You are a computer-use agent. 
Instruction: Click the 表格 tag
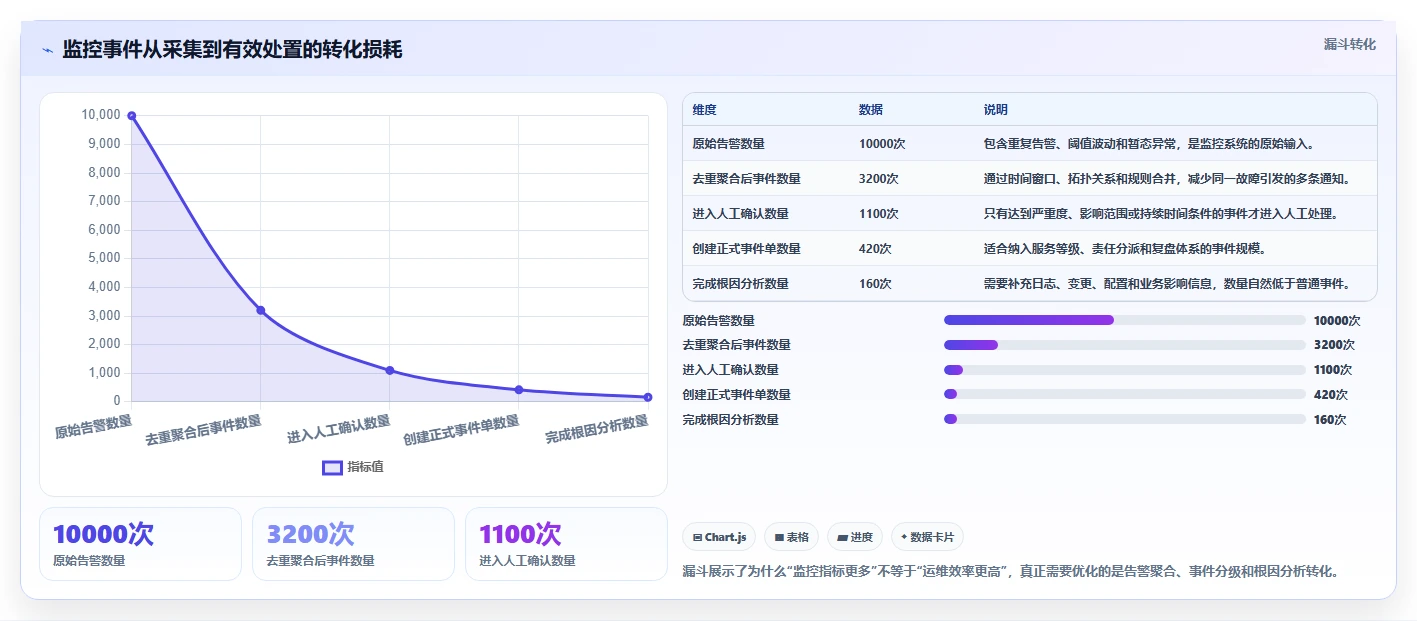pos(791,537)
